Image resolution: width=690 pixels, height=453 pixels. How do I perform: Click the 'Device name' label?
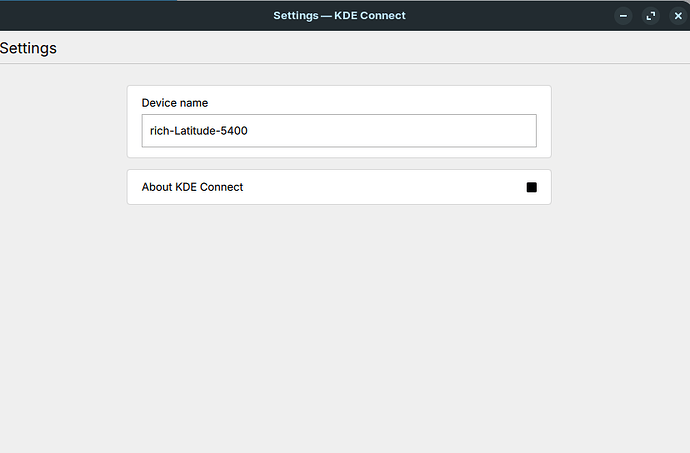175,103
